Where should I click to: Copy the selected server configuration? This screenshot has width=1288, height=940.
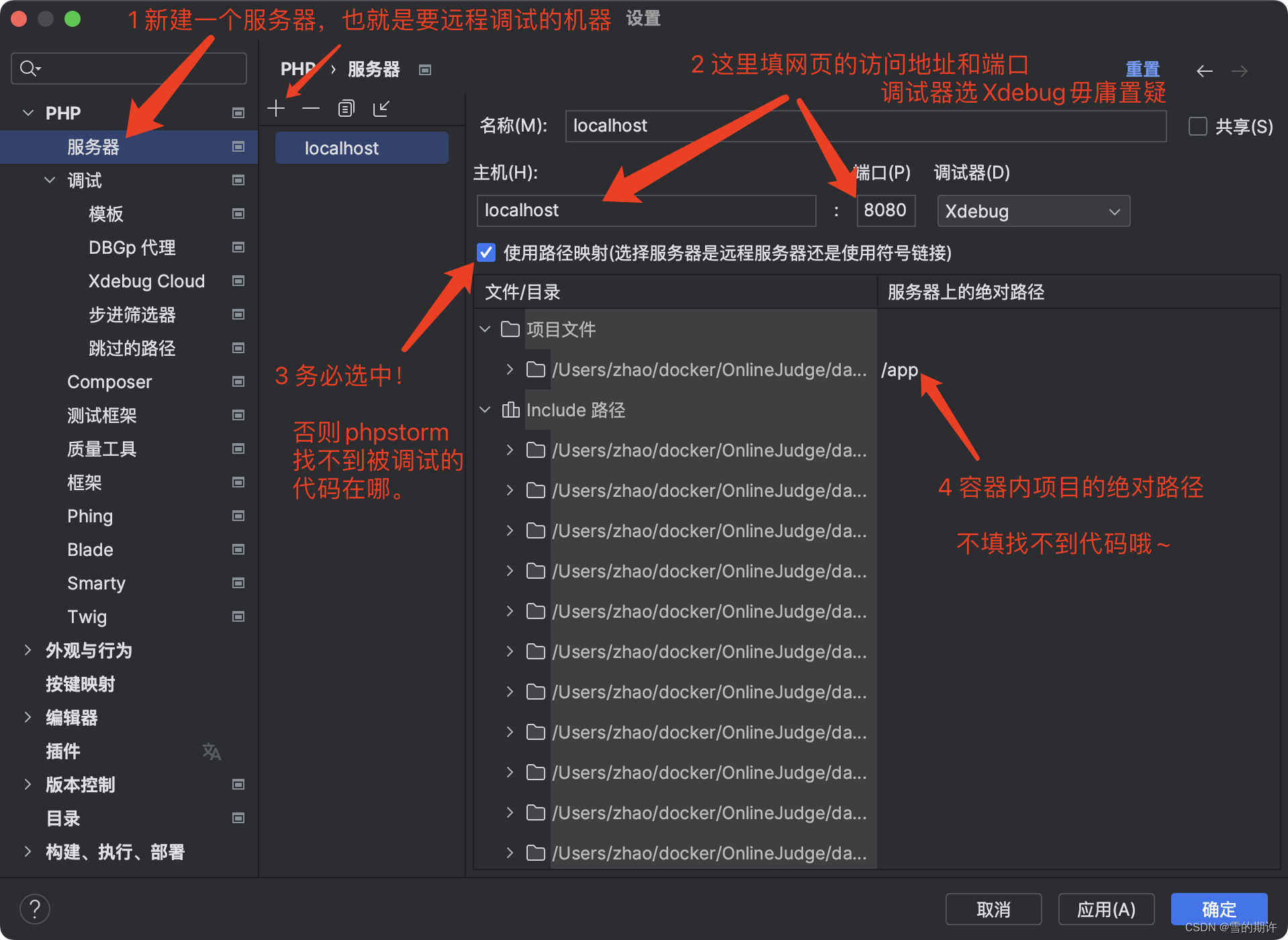(x=346, y=108)
